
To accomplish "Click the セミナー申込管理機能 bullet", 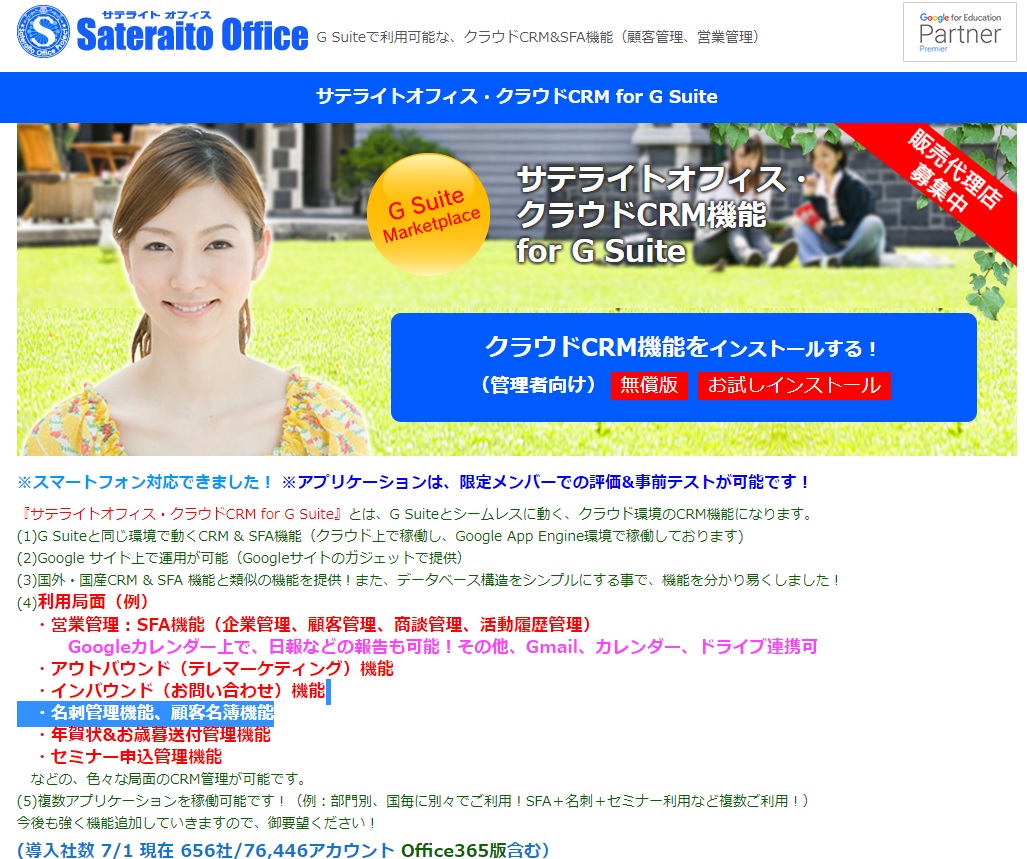I will click(130, 757).
